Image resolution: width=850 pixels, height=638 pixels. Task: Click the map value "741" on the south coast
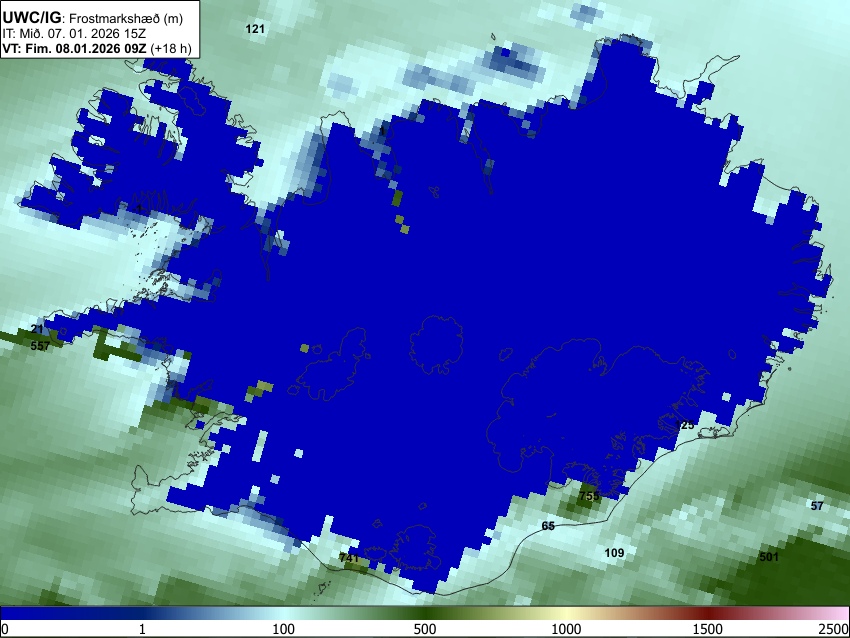[349, 557]
